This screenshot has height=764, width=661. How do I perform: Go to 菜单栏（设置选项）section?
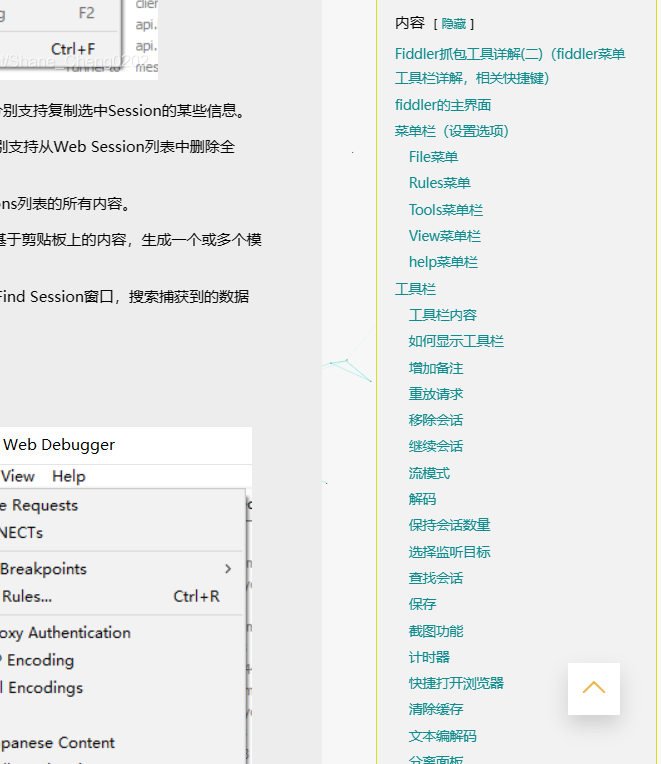pyautogui.click(x=452, y=131)
